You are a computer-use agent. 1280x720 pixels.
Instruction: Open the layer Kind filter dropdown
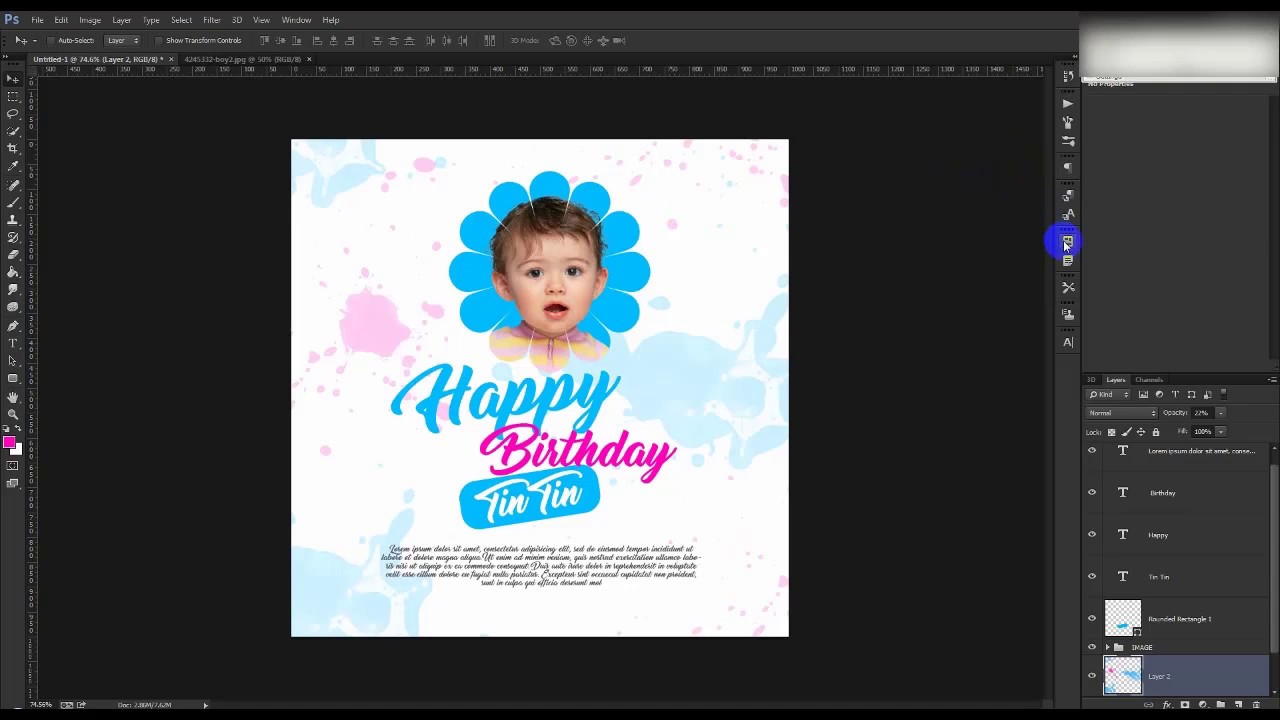(x=1108, y=394)
